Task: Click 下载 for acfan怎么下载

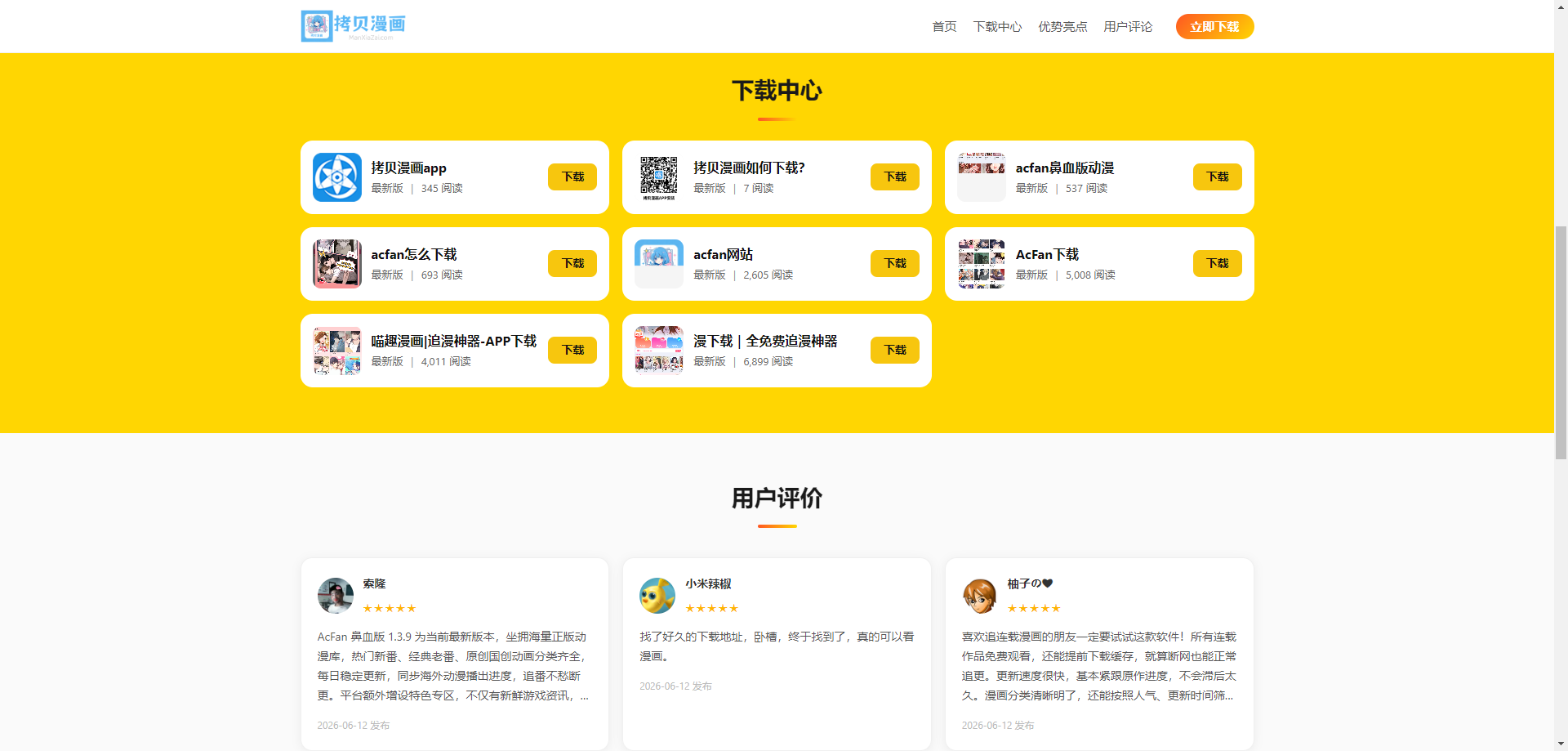Action: (572, 263)
